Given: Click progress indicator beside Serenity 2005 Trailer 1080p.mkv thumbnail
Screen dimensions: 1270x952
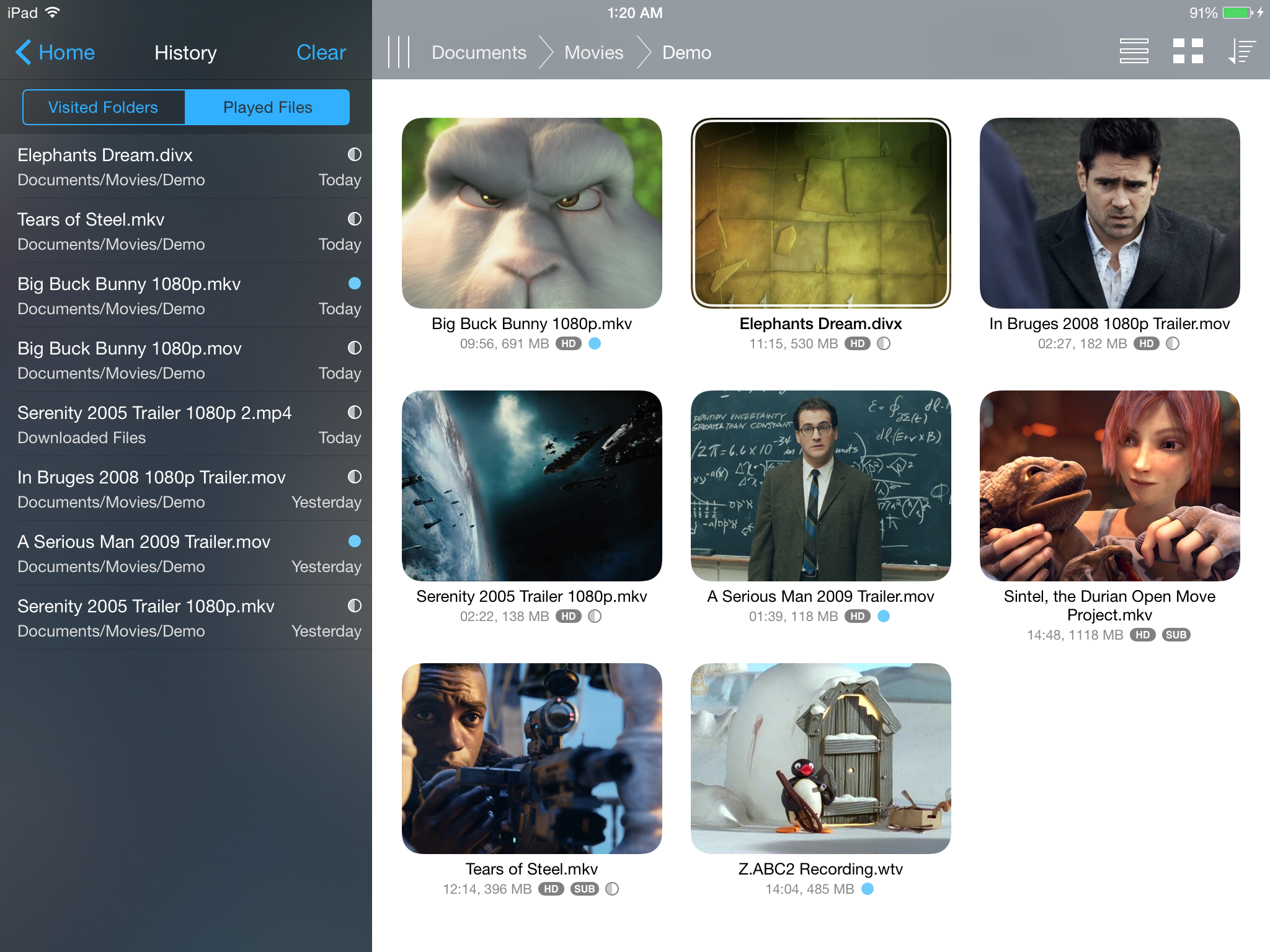Looking at the screenshot, I should [x=595, y=617].
